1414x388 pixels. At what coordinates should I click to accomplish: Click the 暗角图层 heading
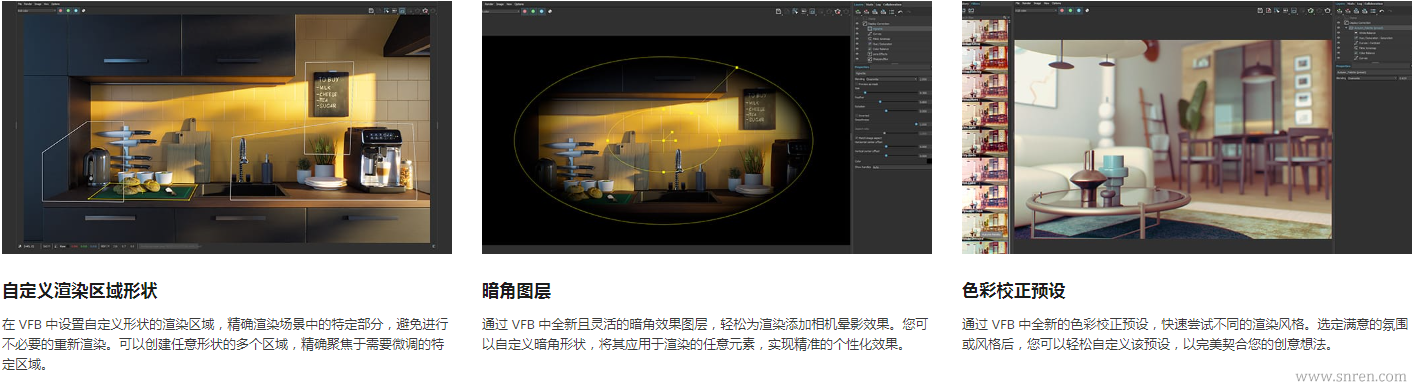click(516, 291)
